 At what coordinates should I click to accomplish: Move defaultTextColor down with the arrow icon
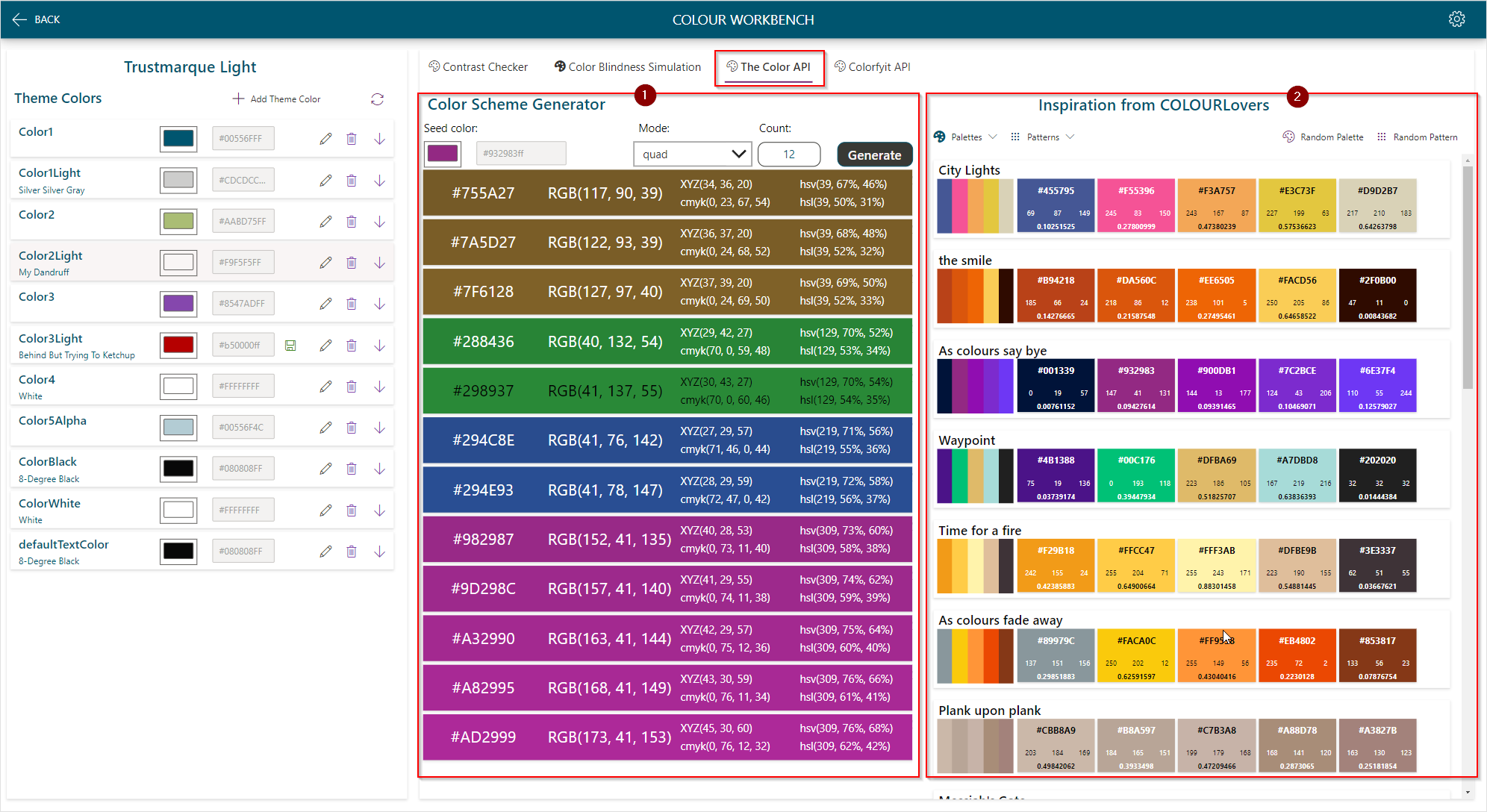[379, 552]
